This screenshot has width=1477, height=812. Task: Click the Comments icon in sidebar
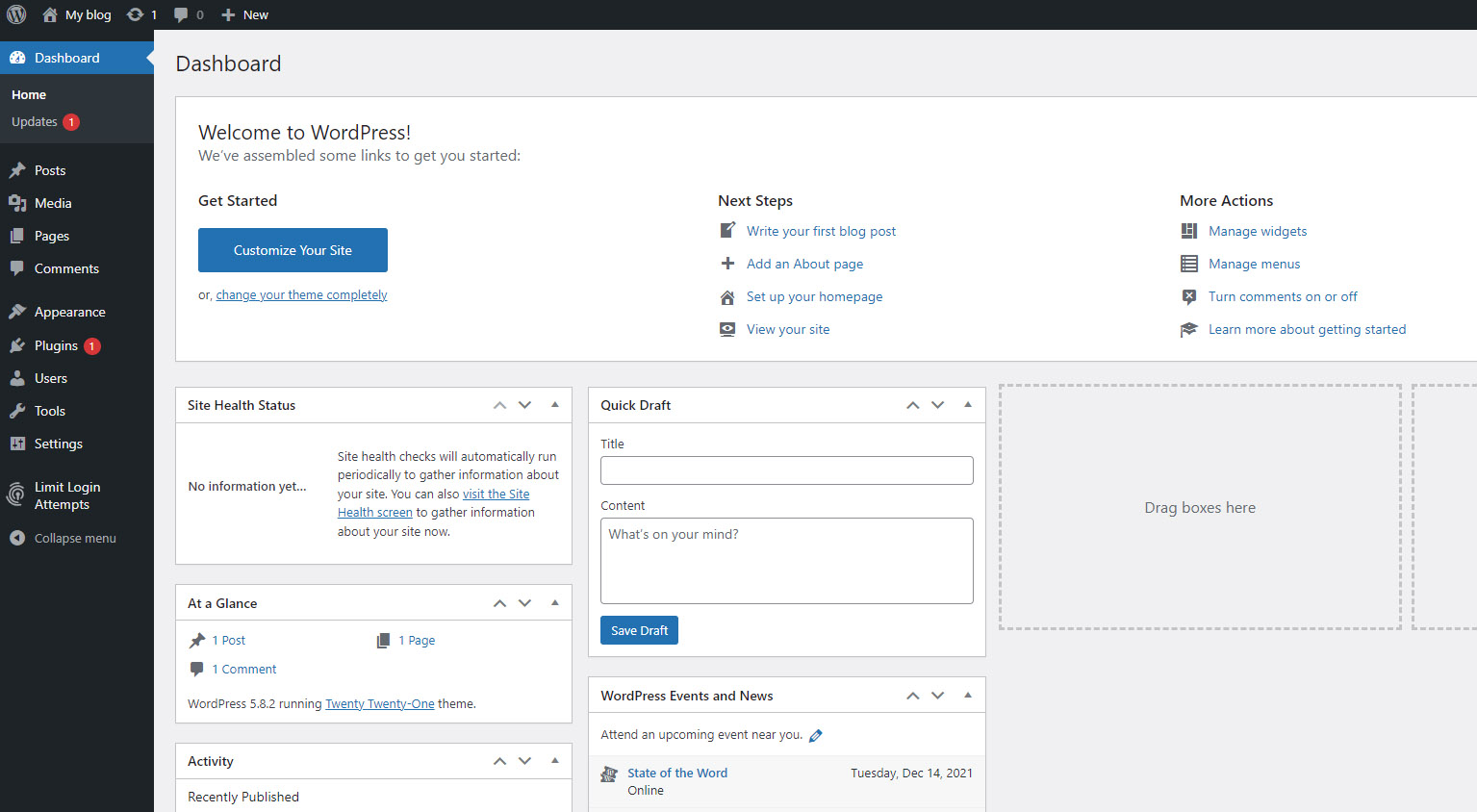(x=17, y=268)
